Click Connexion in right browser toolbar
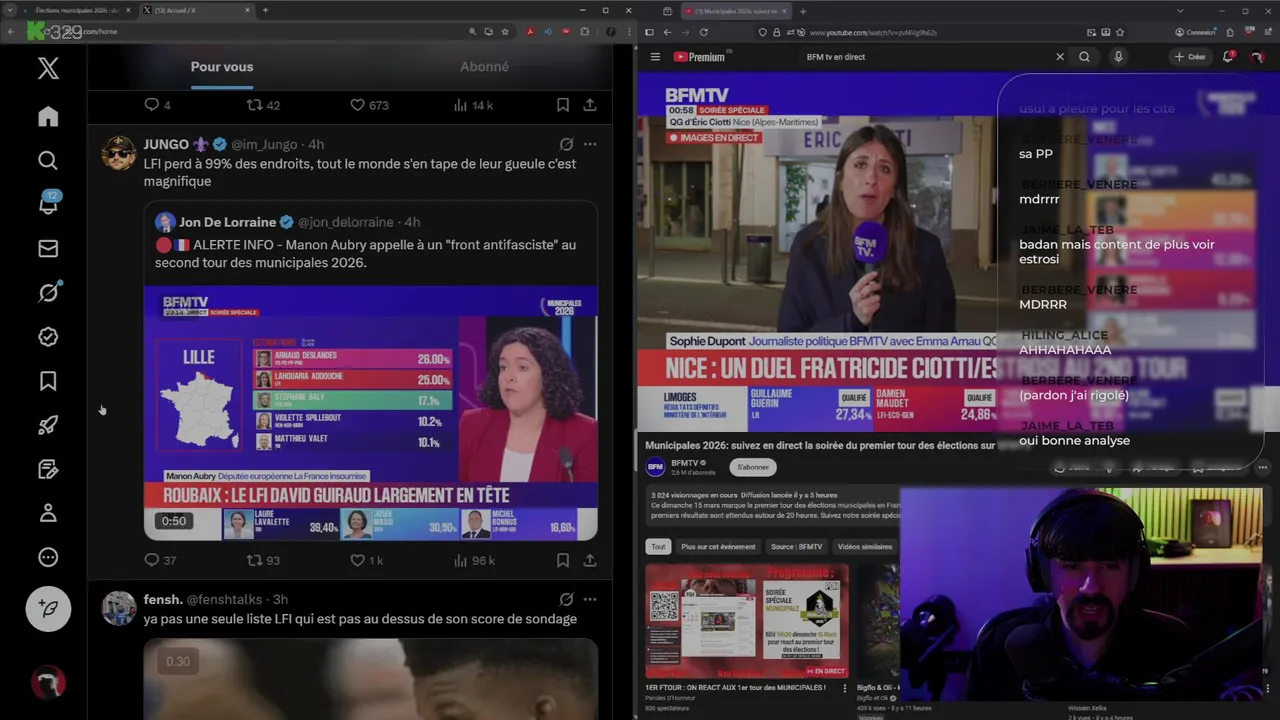 (1196, 32)
